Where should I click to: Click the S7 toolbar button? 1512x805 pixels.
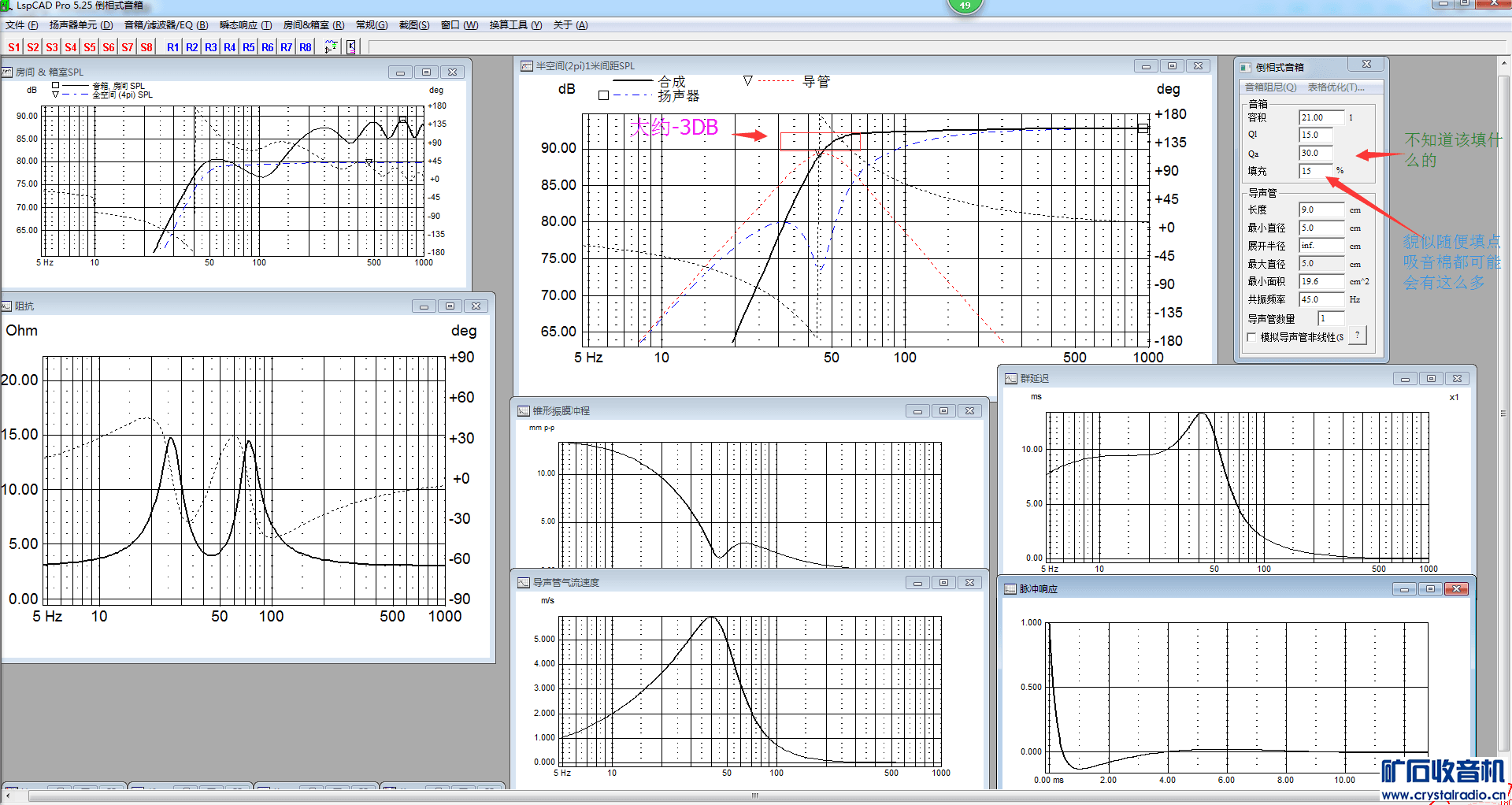pyautogui.click(x=128, y=47)
